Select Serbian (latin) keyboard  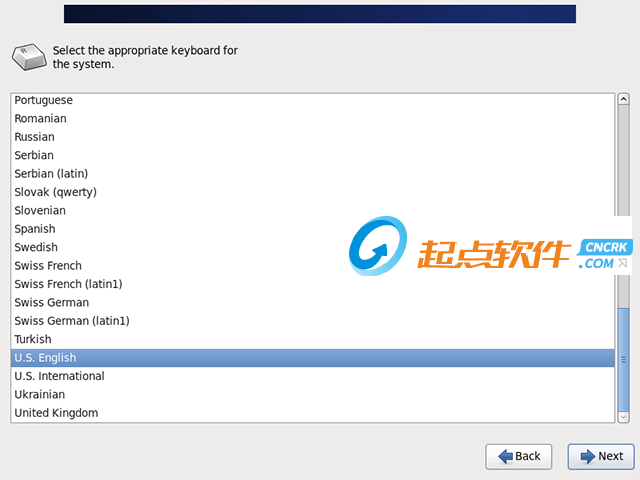coord(313,174)
